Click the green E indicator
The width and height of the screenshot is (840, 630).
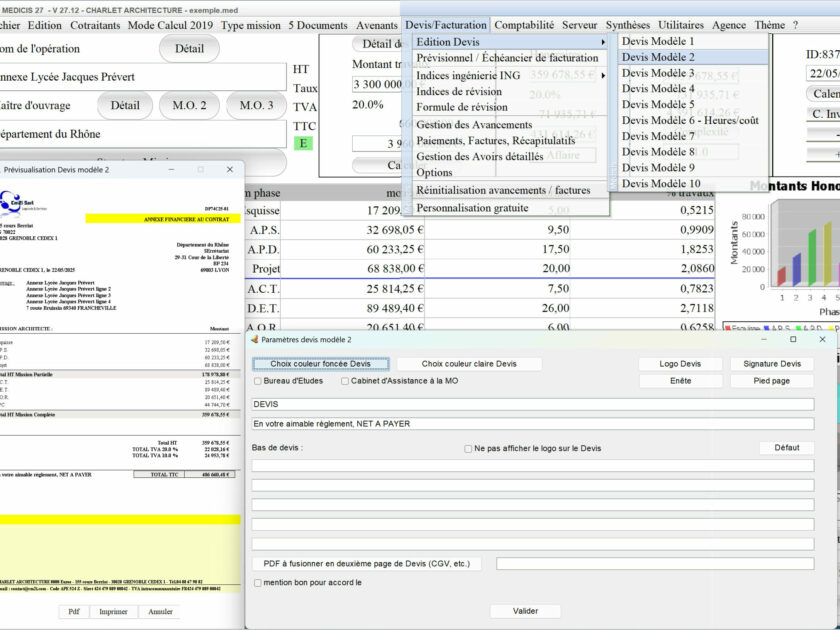pyautogui.click(x=303, y=143)
